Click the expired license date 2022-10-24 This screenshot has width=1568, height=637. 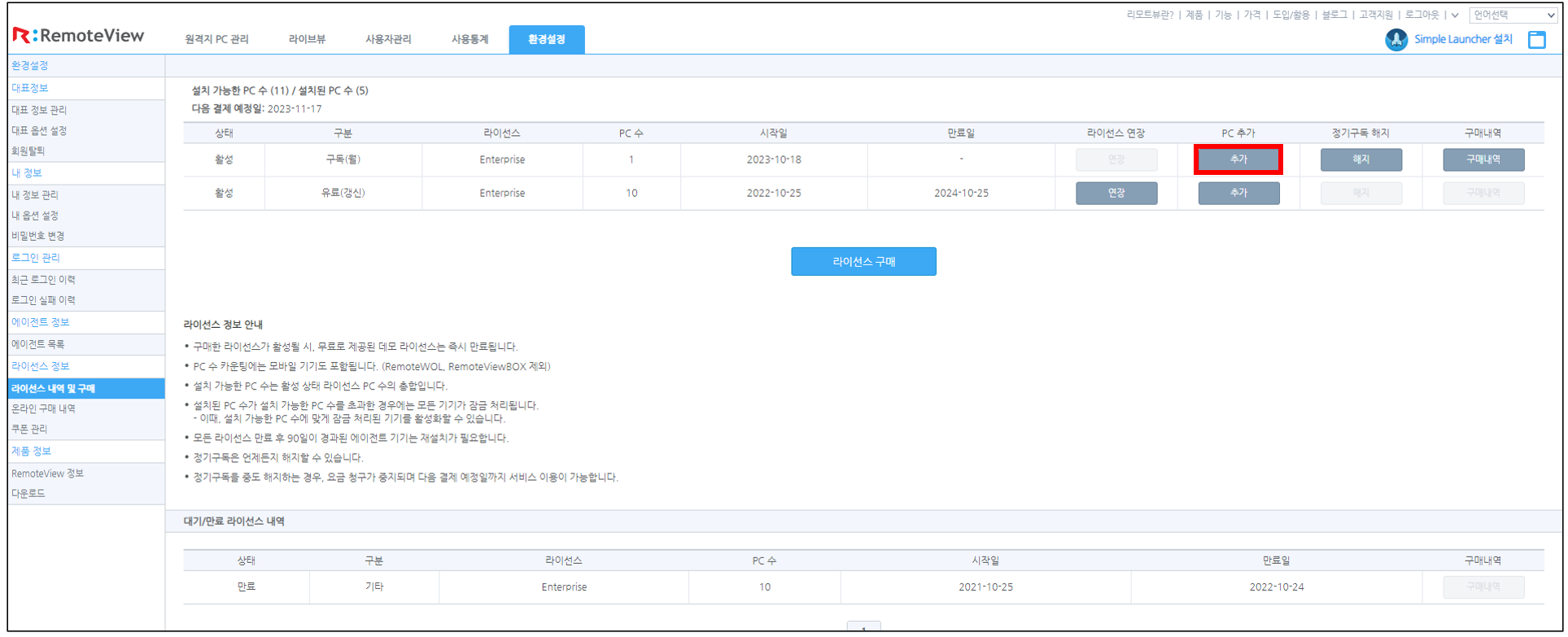pos(1277,587)
